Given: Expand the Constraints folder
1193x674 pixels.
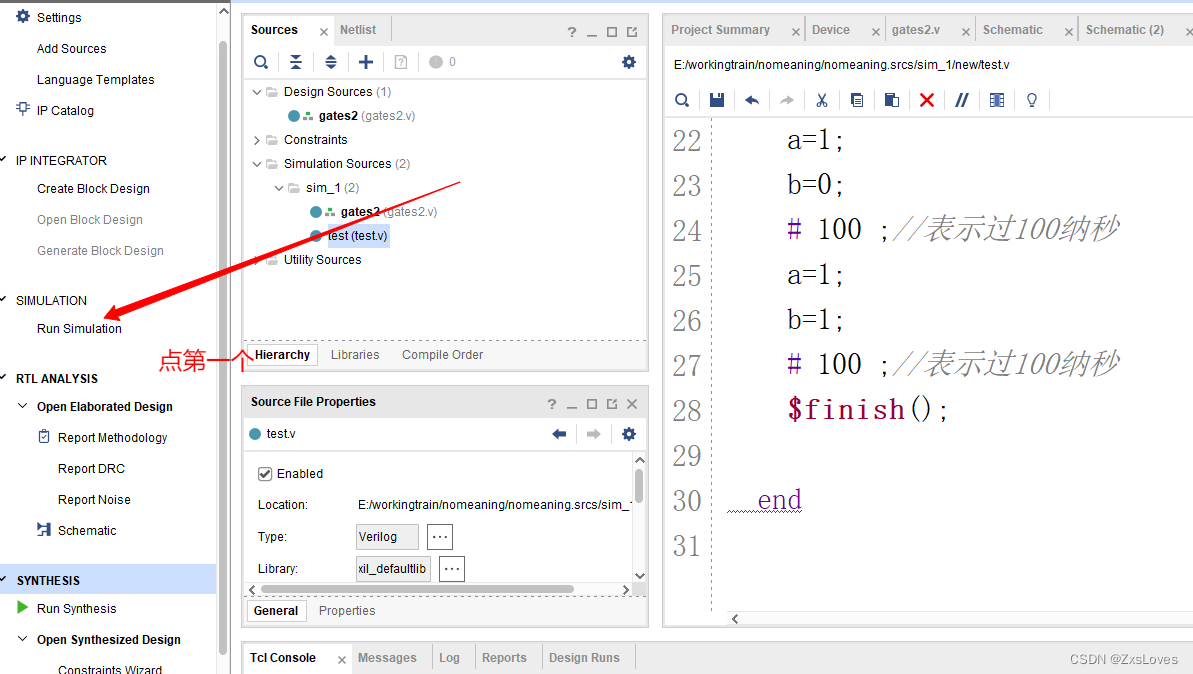Looking at the screenshot, I should (256, 140).
